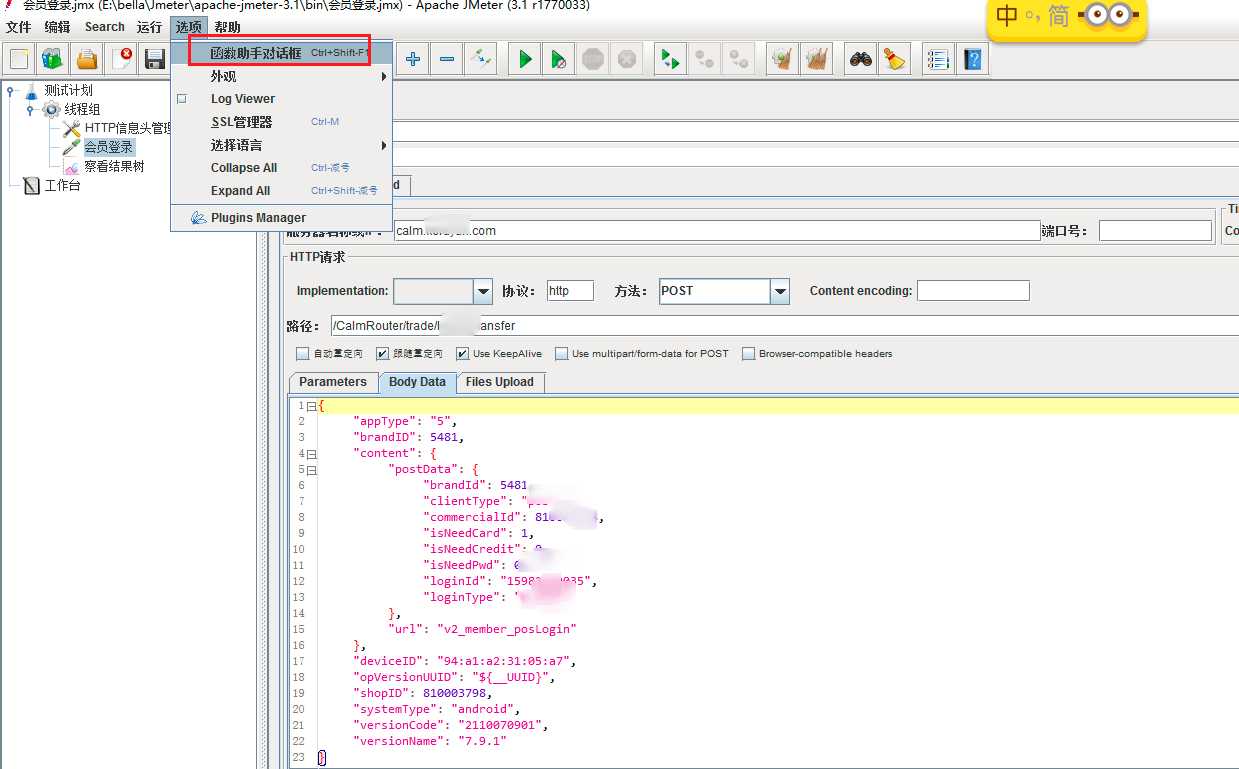The image size is (1239, 769).
Task: Select 察看结果树 listener in tree
Action: coord(114,166)
